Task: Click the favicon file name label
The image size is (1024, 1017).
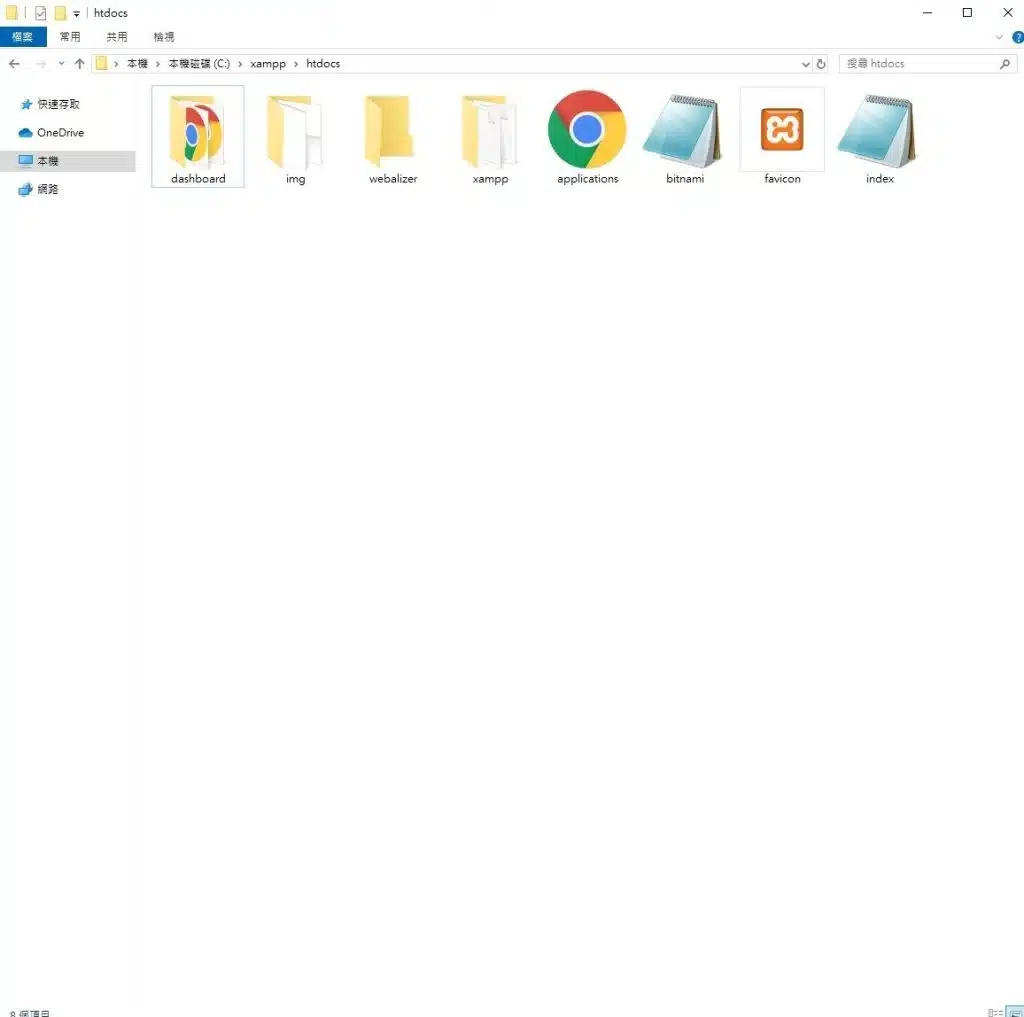Action: coord(782,178)
